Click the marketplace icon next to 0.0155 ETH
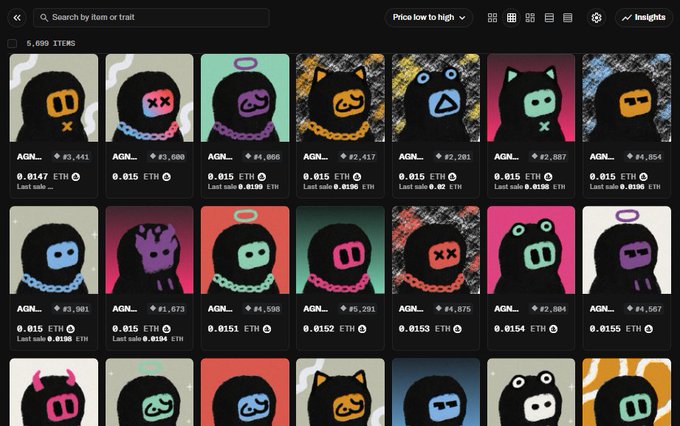This screenshot has height=426, width=680. tap(649, 329)
